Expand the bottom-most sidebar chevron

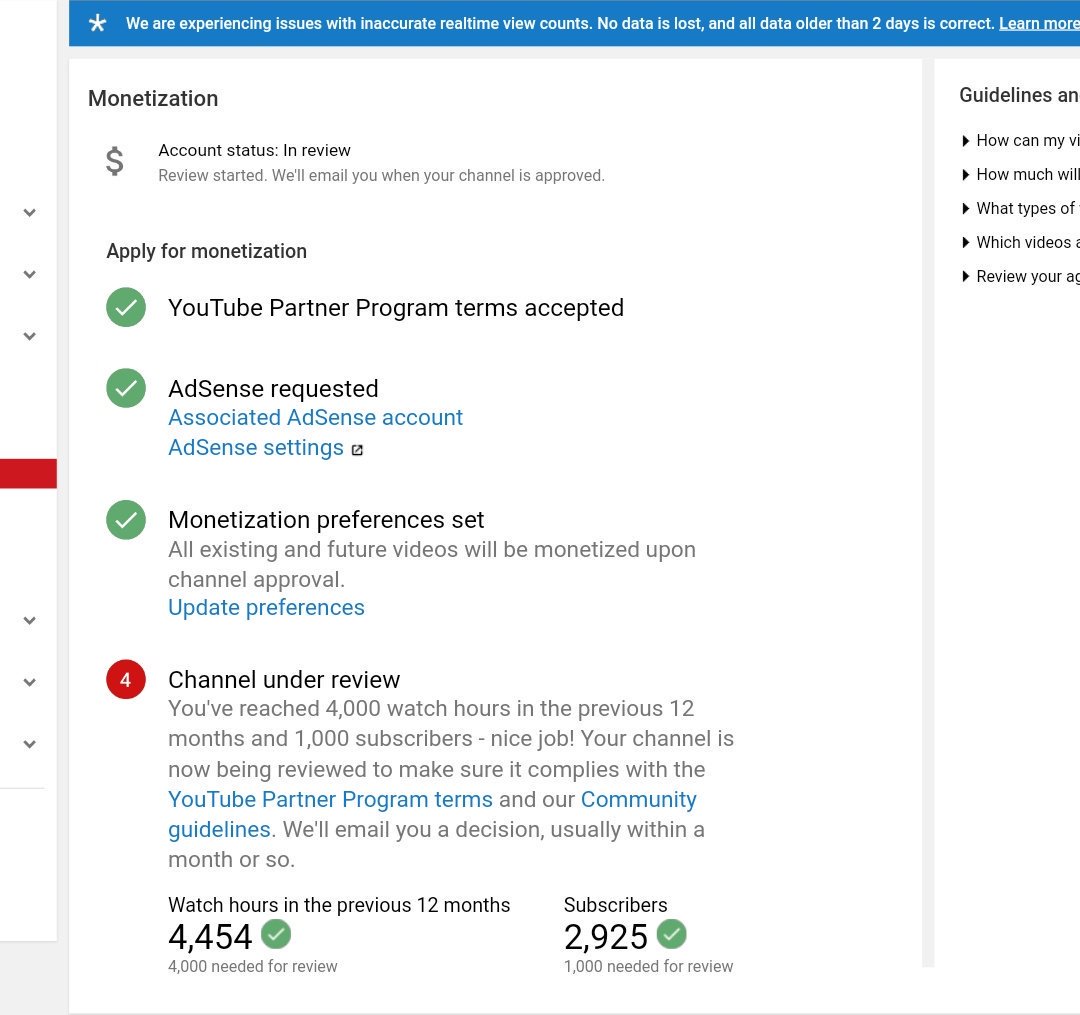click(30, 744)
